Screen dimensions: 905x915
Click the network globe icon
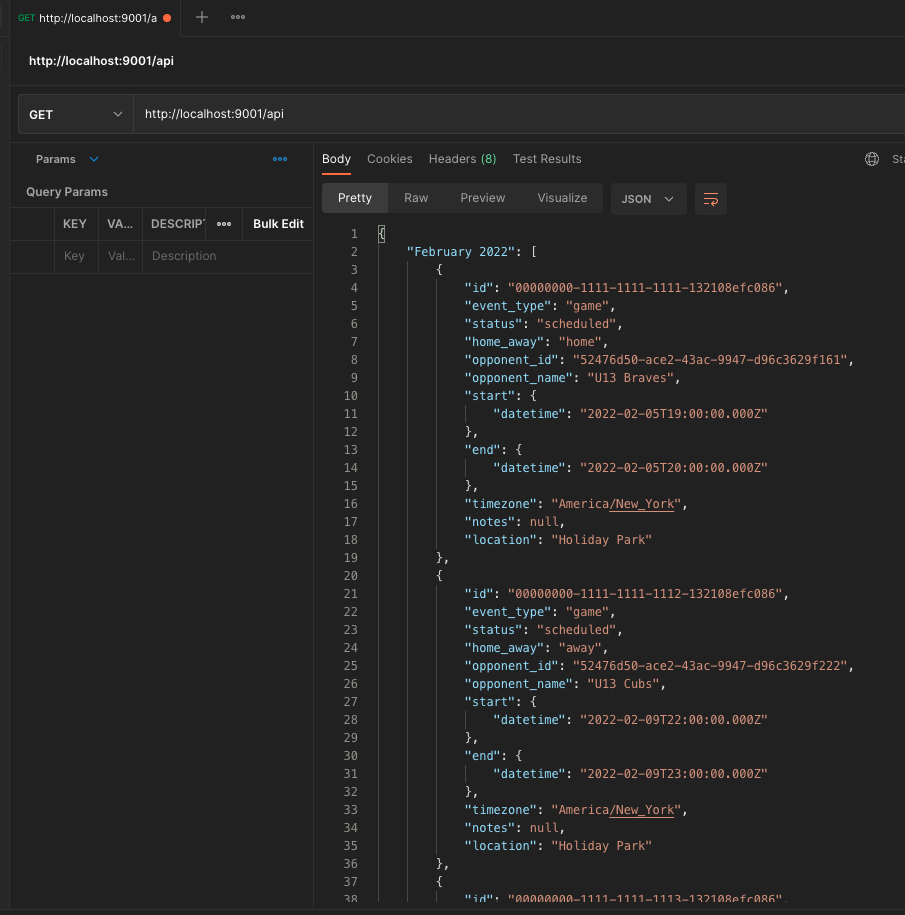pos(872,159)
